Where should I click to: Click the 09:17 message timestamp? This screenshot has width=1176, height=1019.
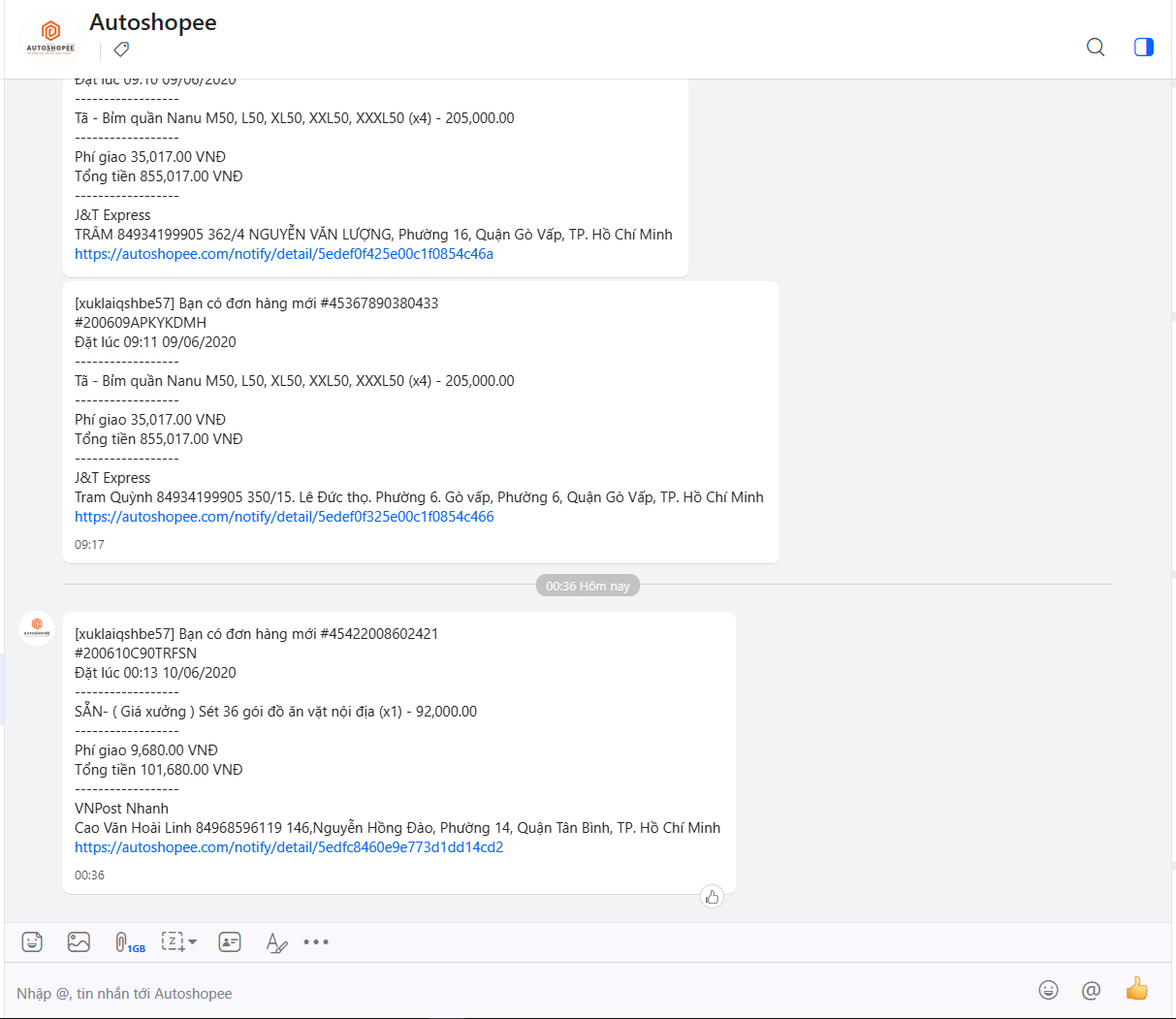tap(89, 545)
